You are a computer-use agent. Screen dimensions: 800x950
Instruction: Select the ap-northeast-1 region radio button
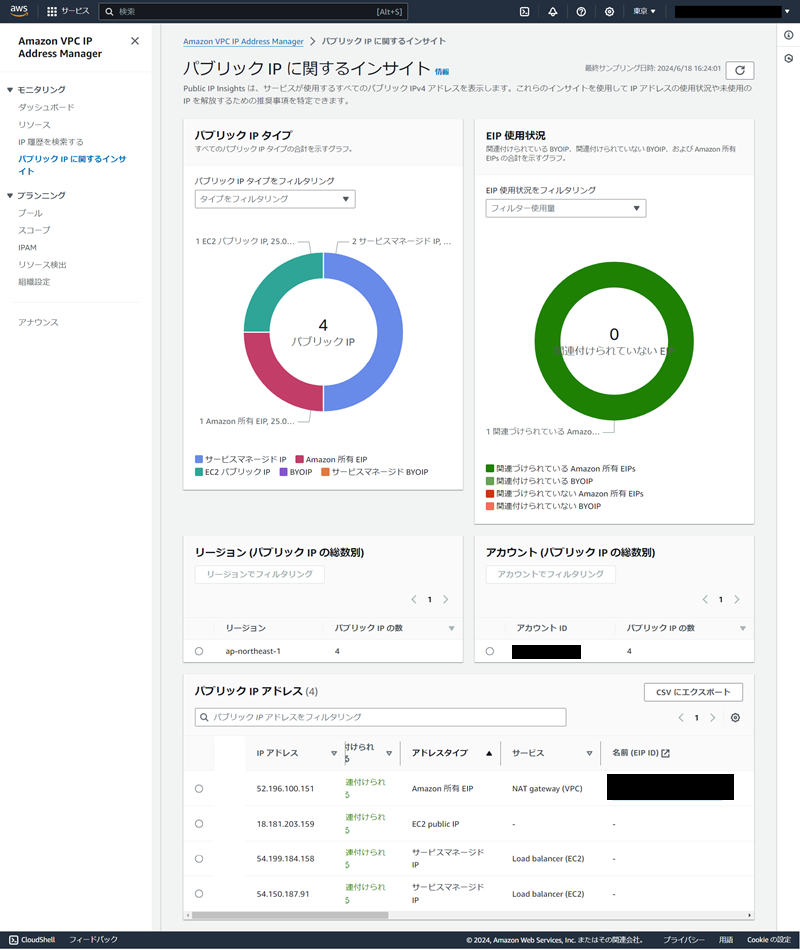tap(199, 651)
